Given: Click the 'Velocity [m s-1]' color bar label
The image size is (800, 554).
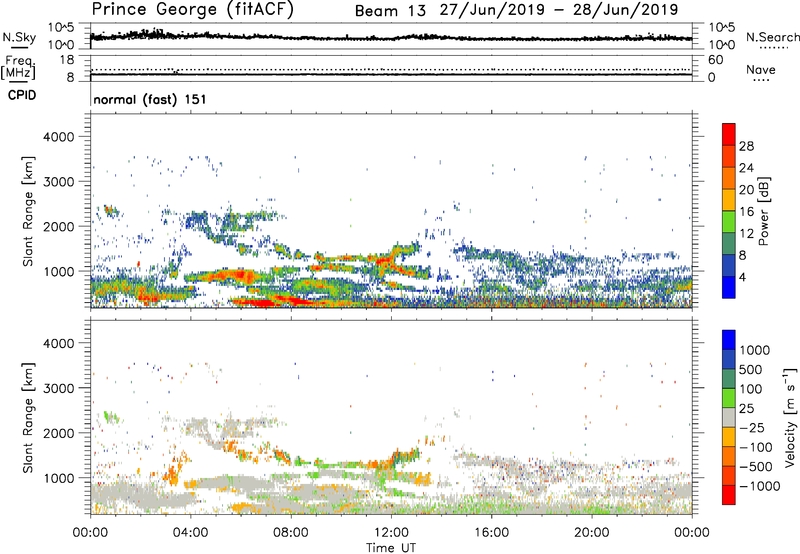Looking at the screenshot, I should tap(790, 417).
